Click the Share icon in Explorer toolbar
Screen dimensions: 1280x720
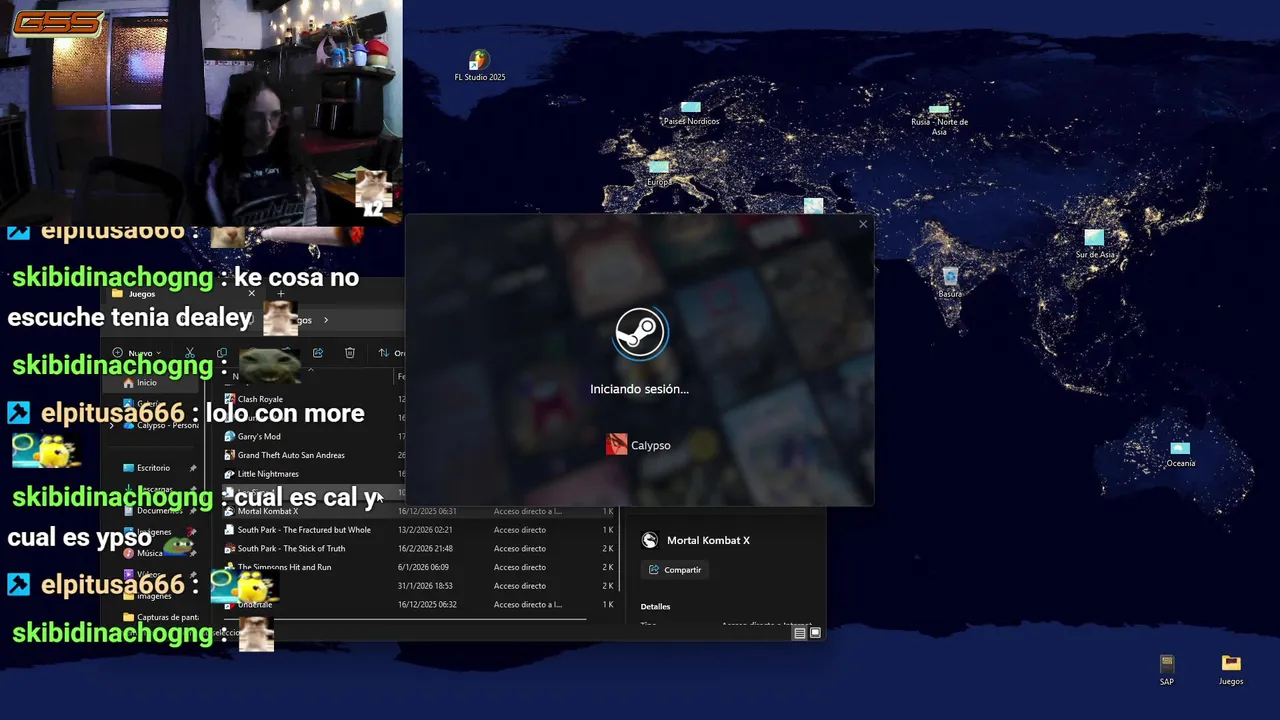(318, 353)
